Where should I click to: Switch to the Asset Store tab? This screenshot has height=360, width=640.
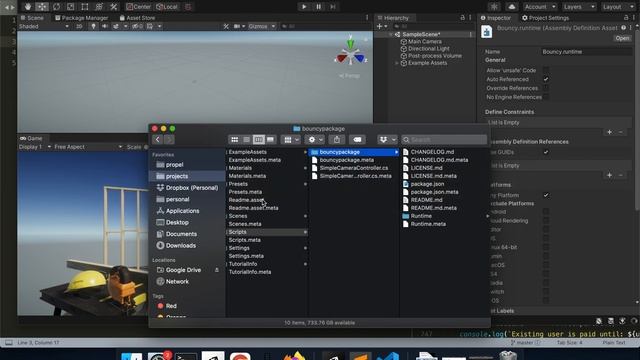pyautogui.click(x=137, y=18)
